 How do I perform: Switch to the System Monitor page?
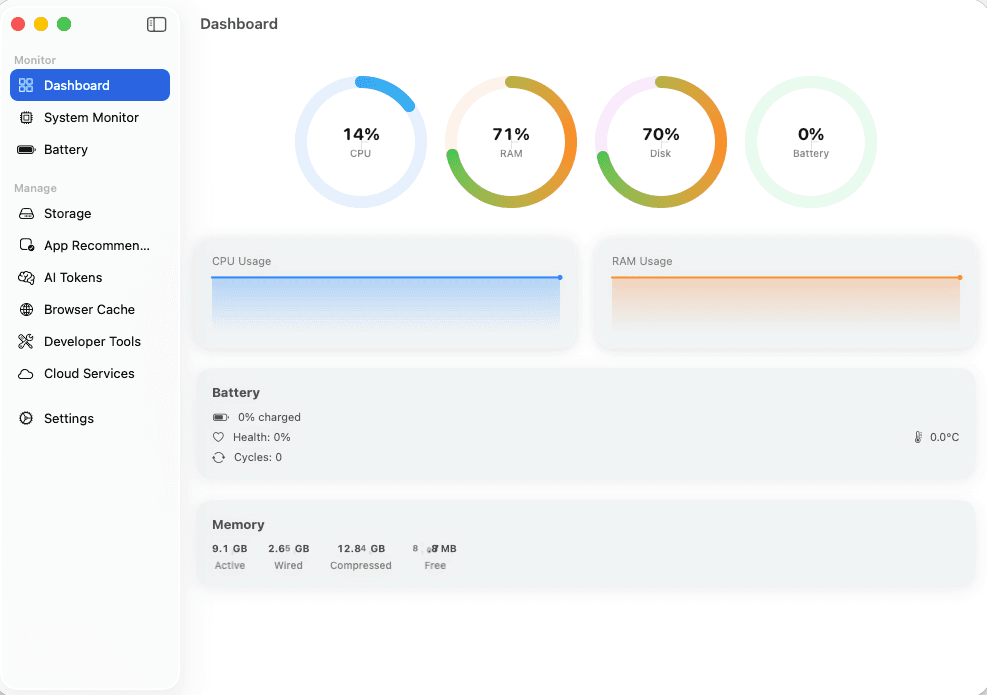coord(88,117)
